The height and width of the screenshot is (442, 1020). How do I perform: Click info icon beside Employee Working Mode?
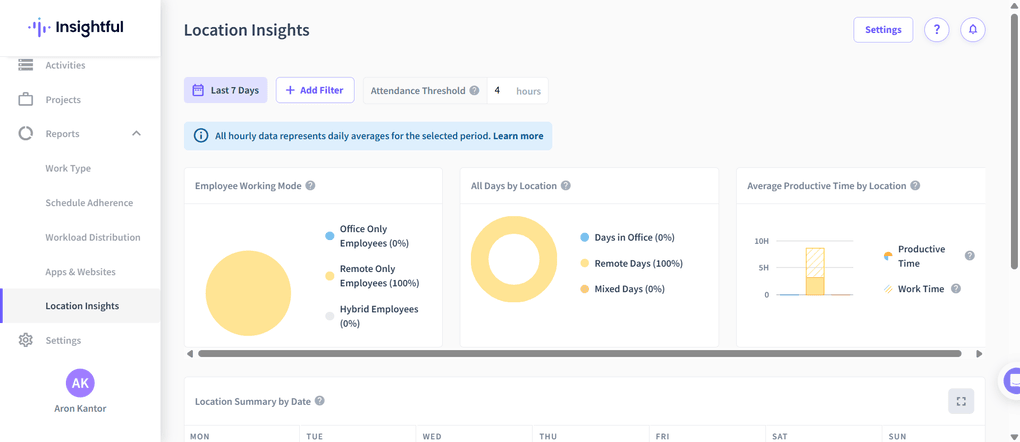point(310,186)
